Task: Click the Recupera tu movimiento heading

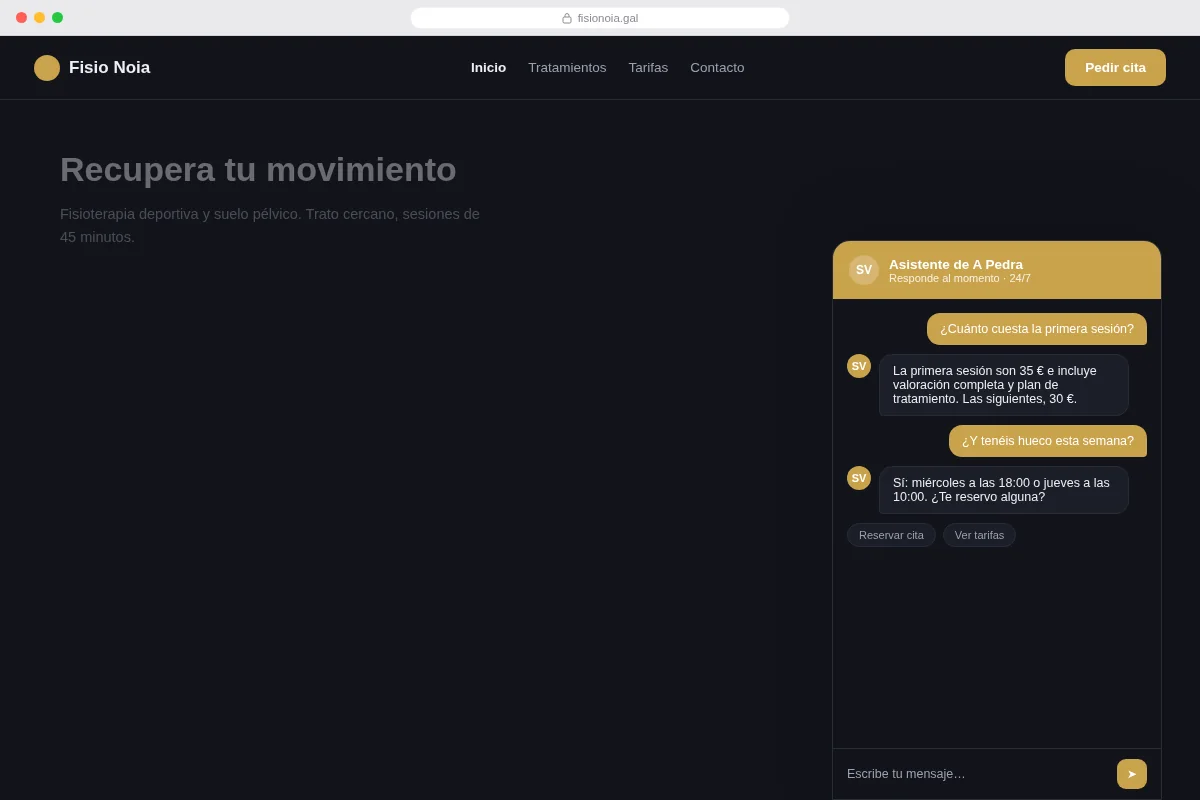Action: [258, 169]
